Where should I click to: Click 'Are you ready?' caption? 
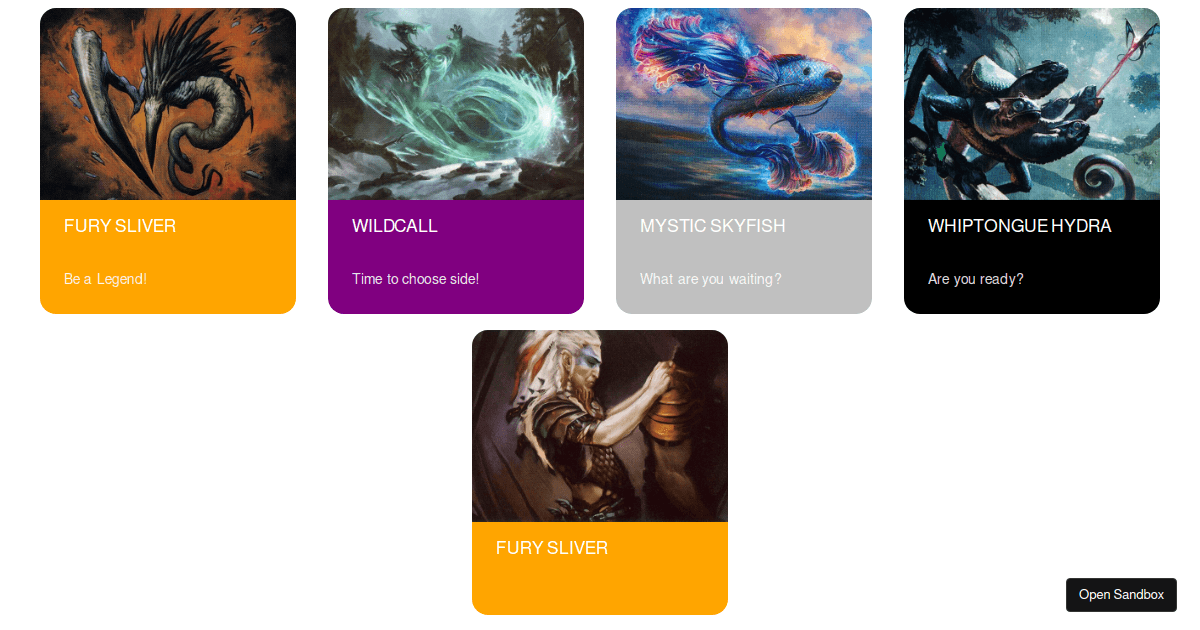pyautogui.click(x=976, y=279)
